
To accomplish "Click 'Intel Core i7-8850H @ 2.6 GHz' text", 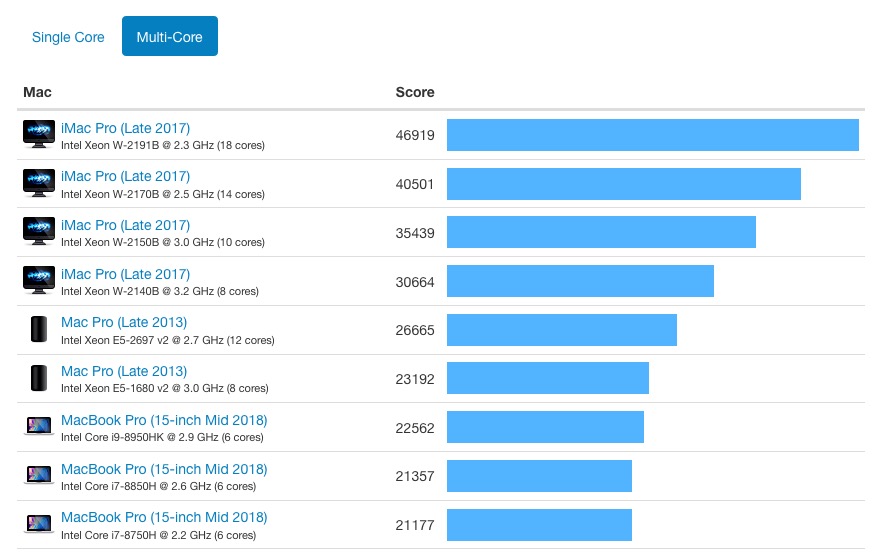I will coord(136,486).
